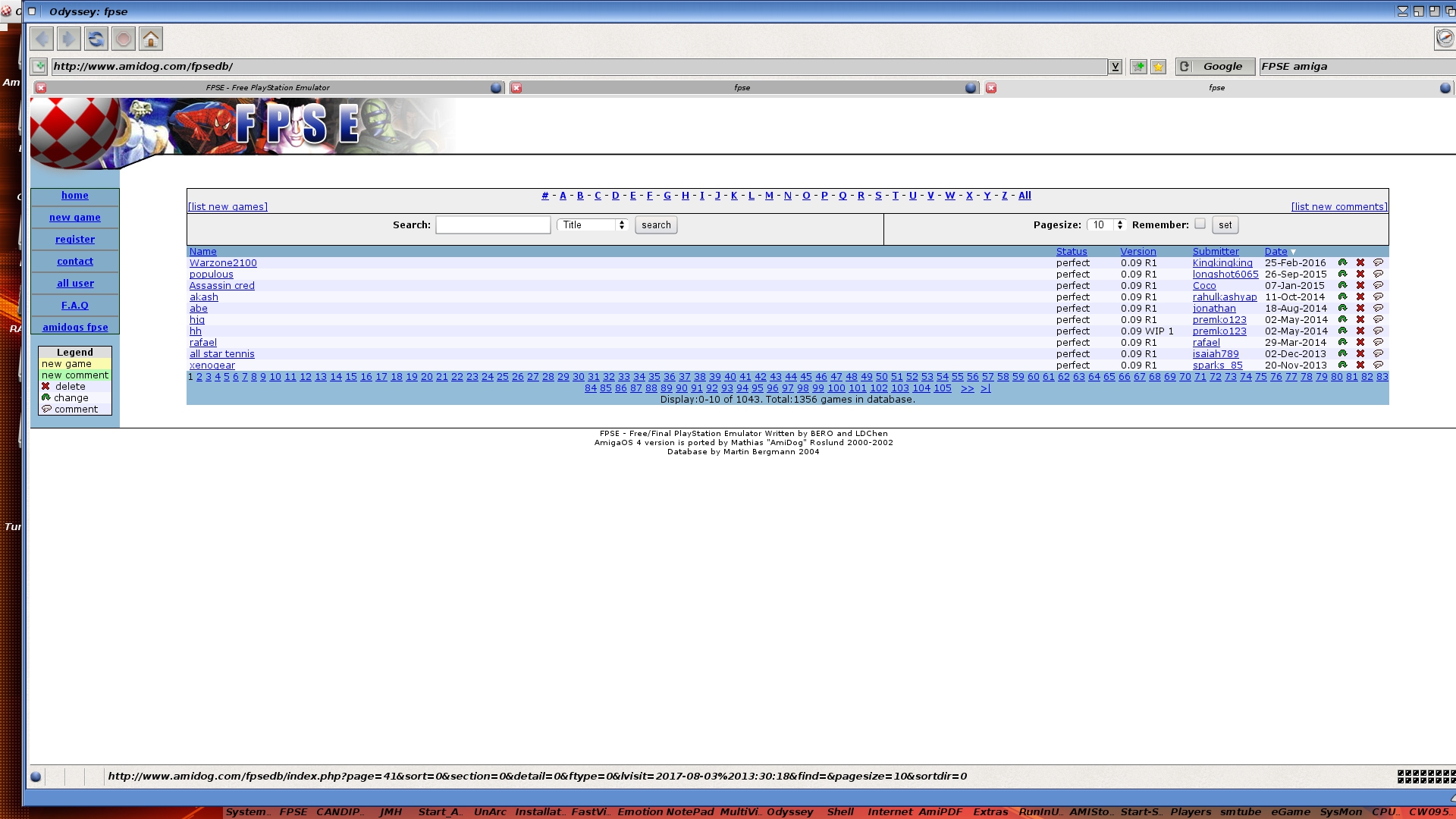Click the change icon in abe row
The height and width of the screenshot is (819, 1456).
[1342, 308]
